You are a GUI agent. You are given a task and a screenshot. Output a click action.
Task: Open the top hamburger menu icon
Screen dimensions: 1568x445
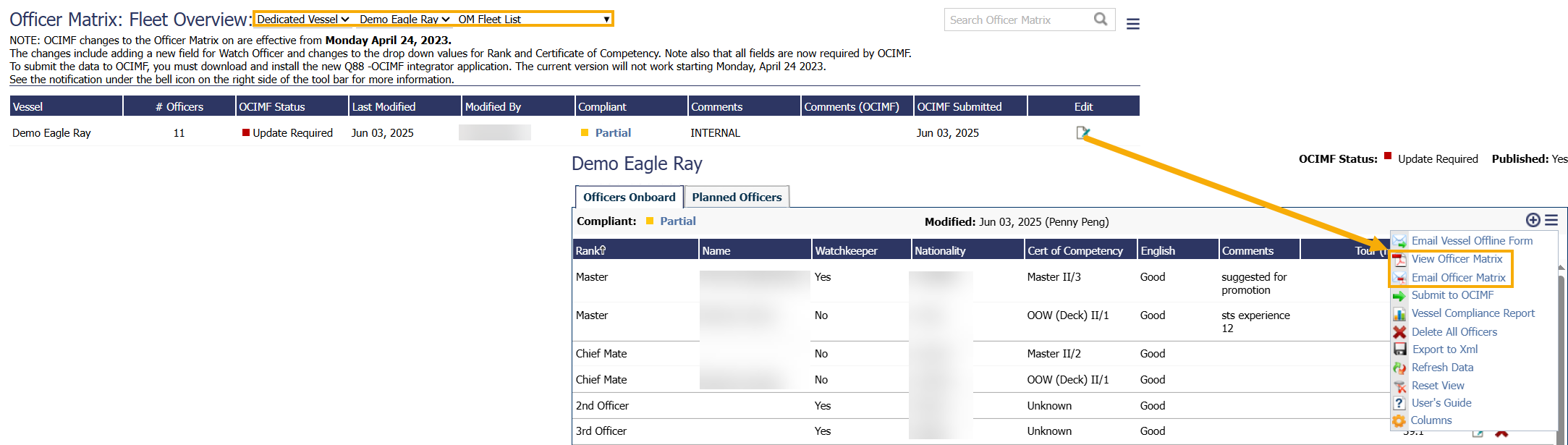coord(1133,24)
